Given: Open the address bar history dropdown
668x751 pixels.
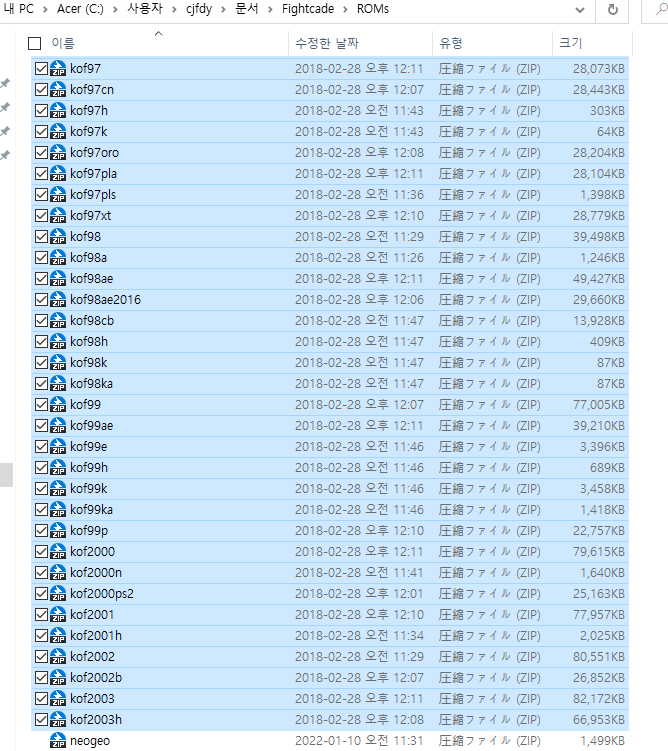Looking at the screenshot, I should [x=580, y=10].
